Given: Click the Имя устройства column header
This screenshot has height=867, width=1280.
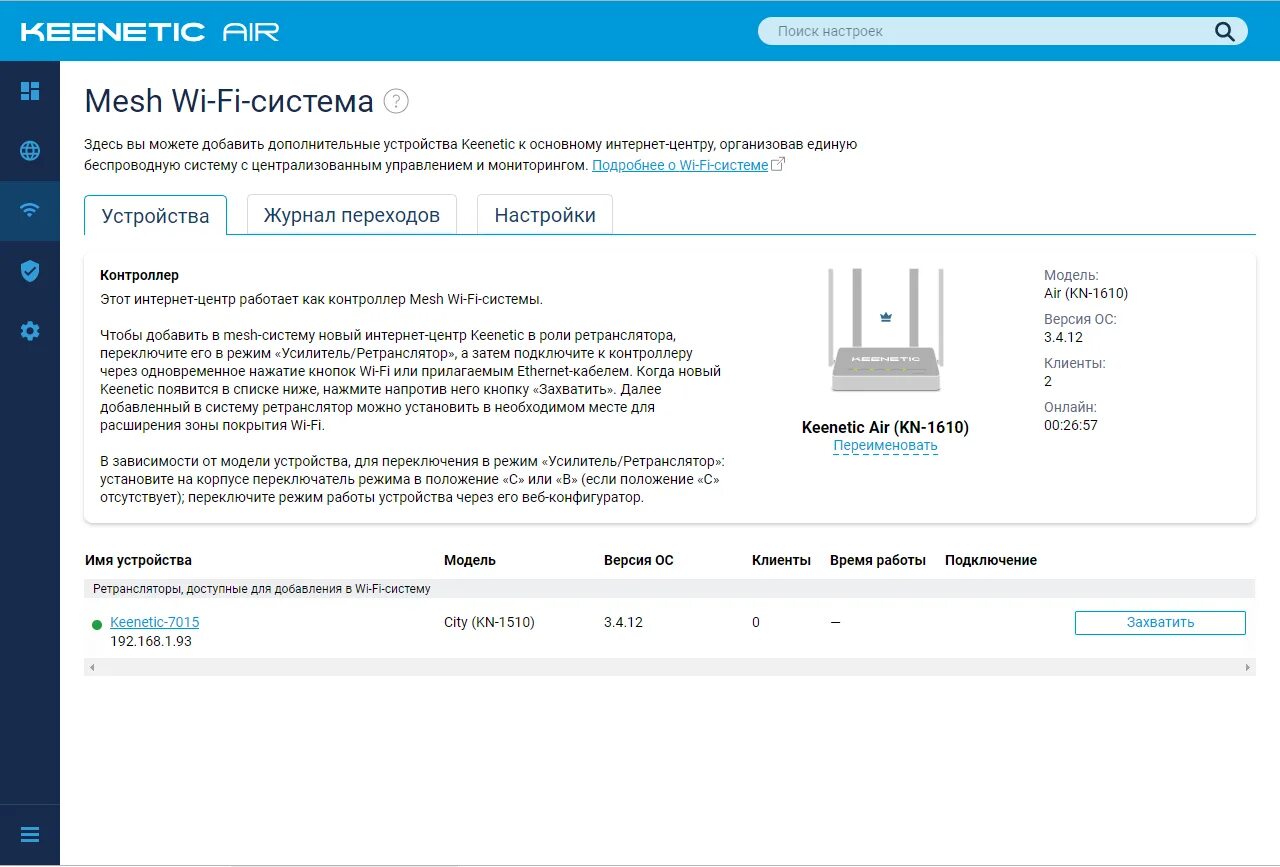Looking at the screenshot, I should pyautogui.click(x=139, y=560).
